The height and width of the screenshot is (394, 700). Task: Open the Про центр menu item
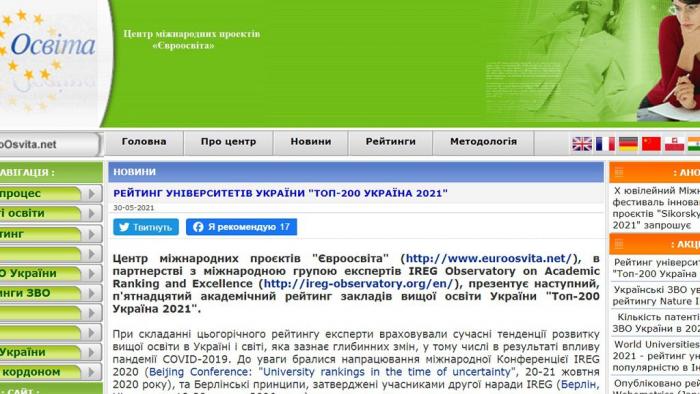click(x=228, y=142)
